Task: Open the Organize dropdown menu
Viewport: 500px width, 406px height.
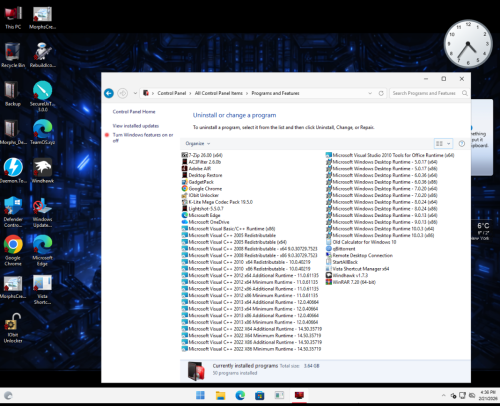Action: pyautogui.click(x=198, y=144)
